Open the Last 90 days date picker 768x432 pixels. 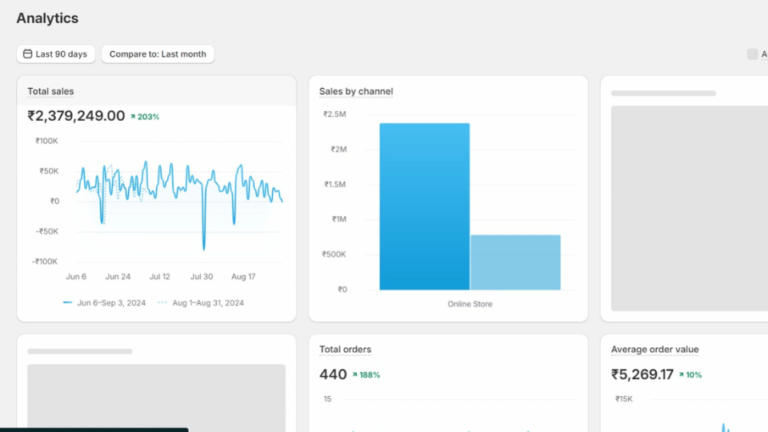coord(56,54)
